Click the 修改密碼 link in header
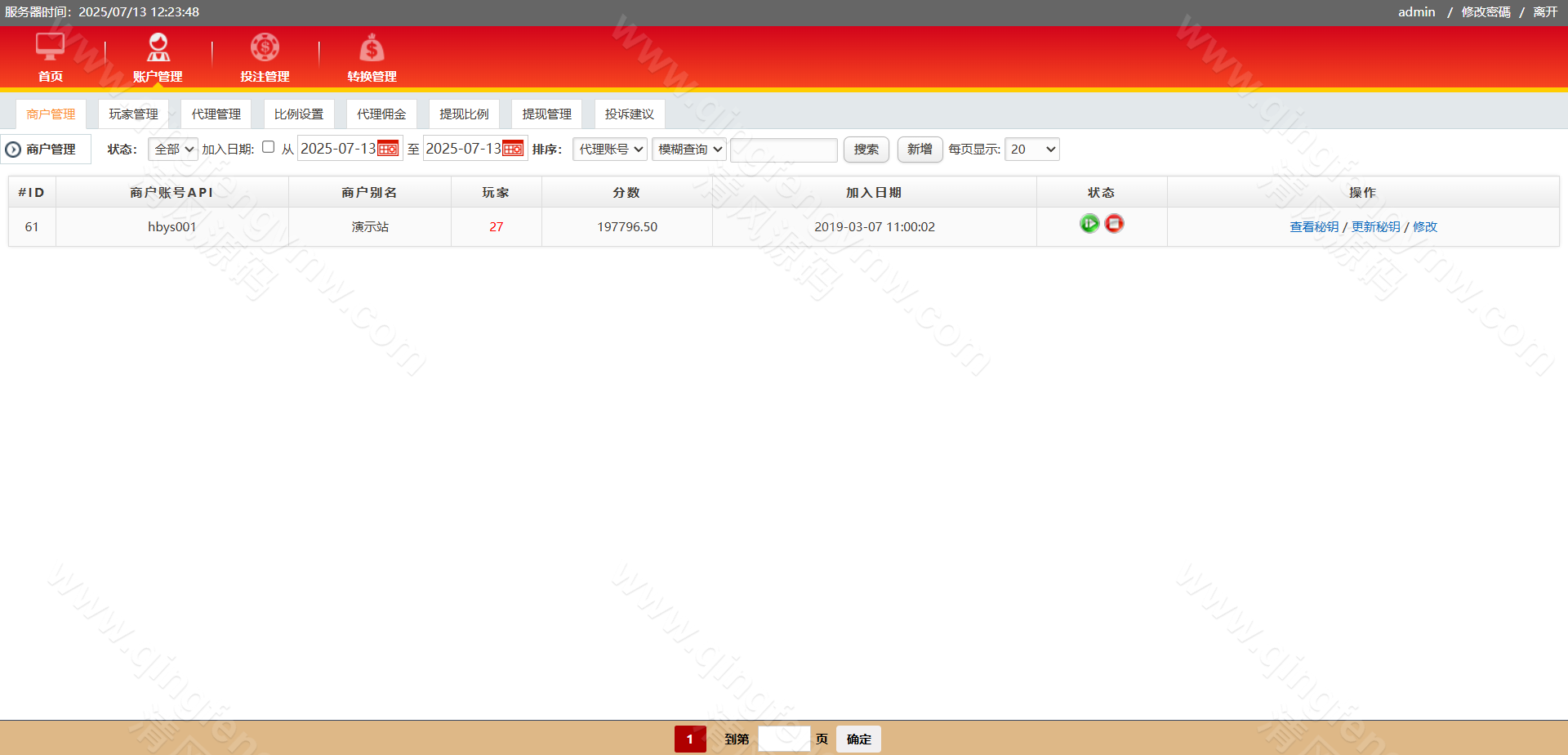Screen dimensions: 1568x755 tap(1486, 12)
